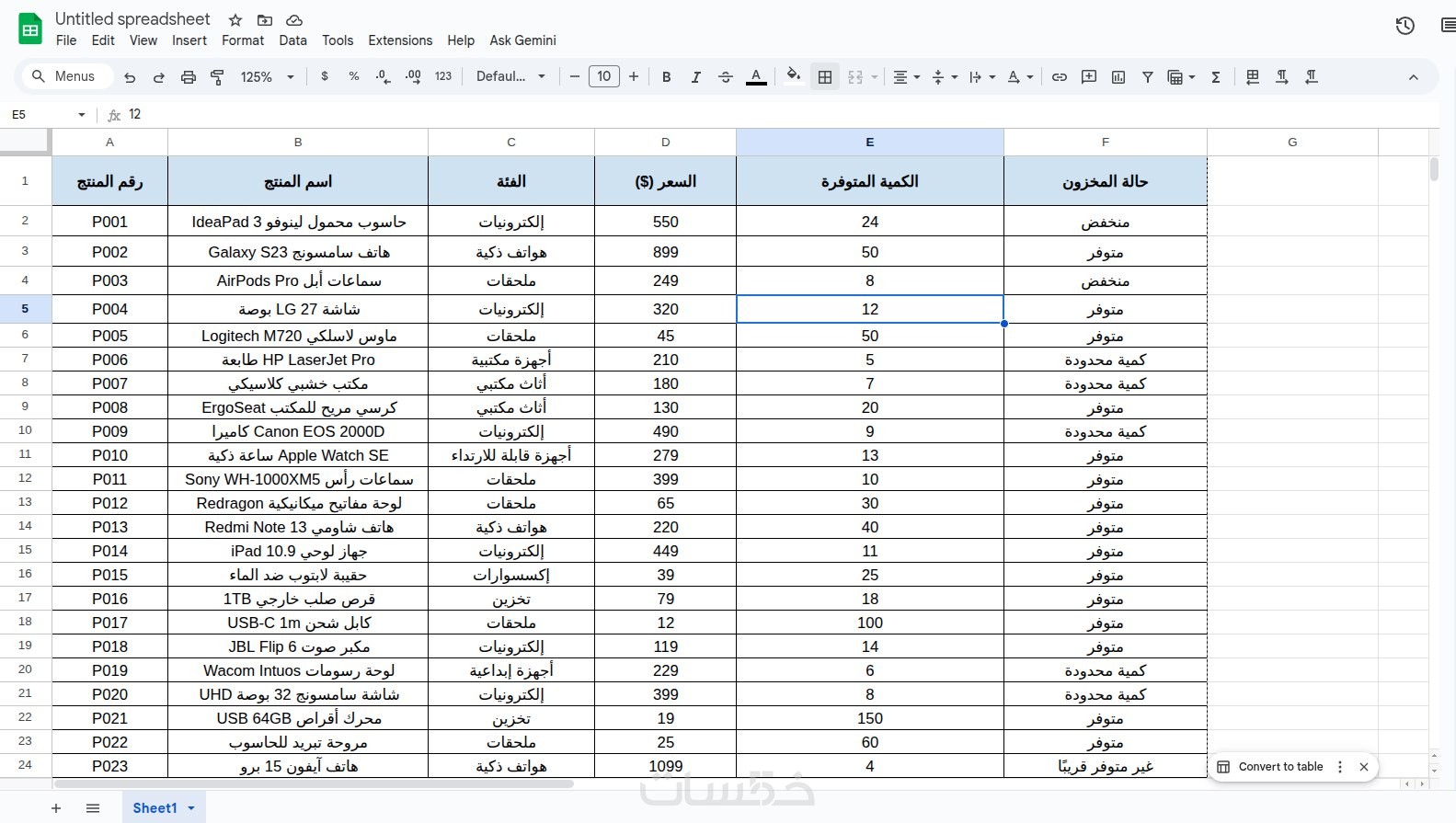Set right-to-left text direction
Viewport: 1456px width, 823px height.
coord(1312,77)
